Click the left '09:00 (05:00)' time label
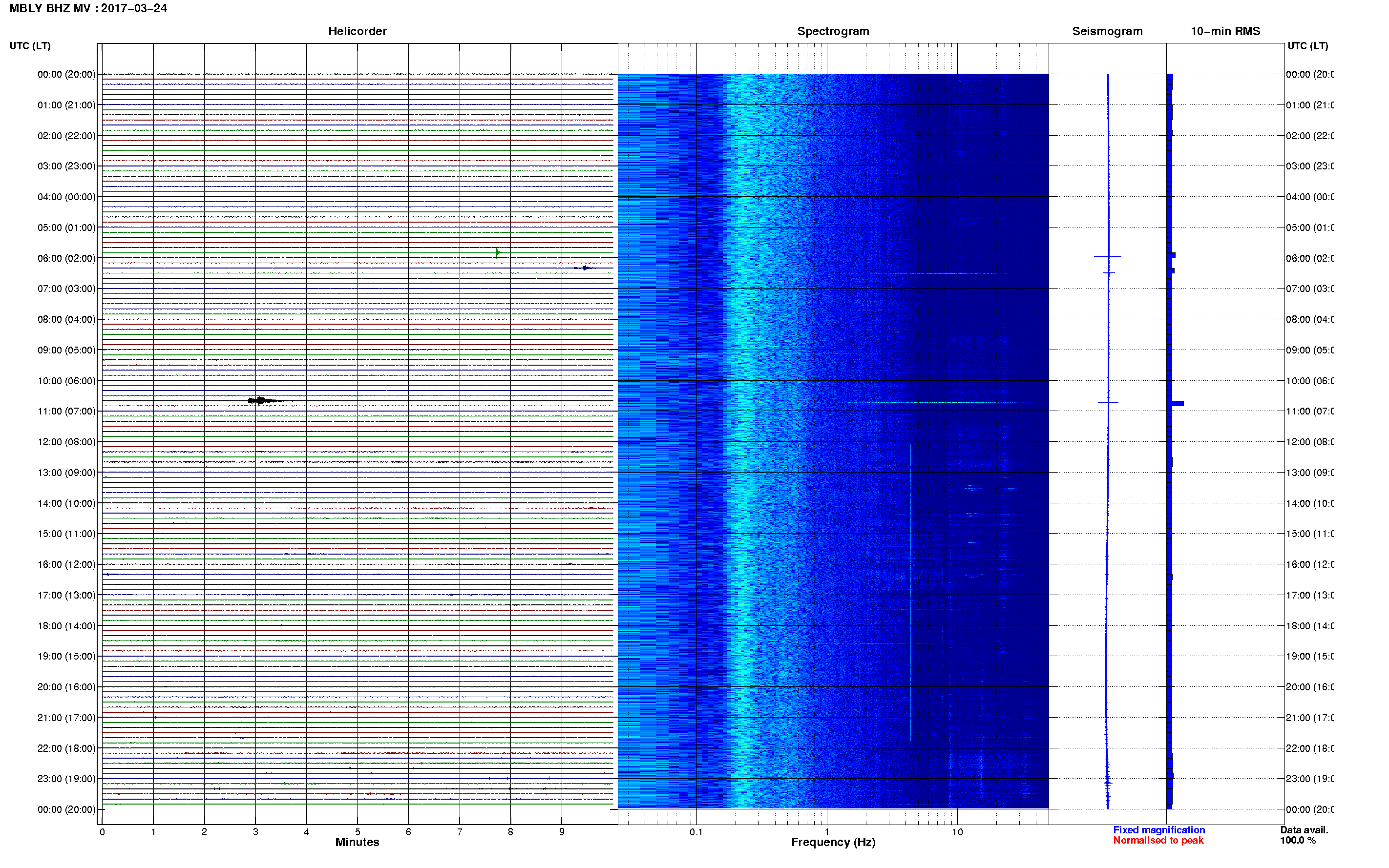The width and height of the screenshot is (1389, 868). (x=66, y=350)
